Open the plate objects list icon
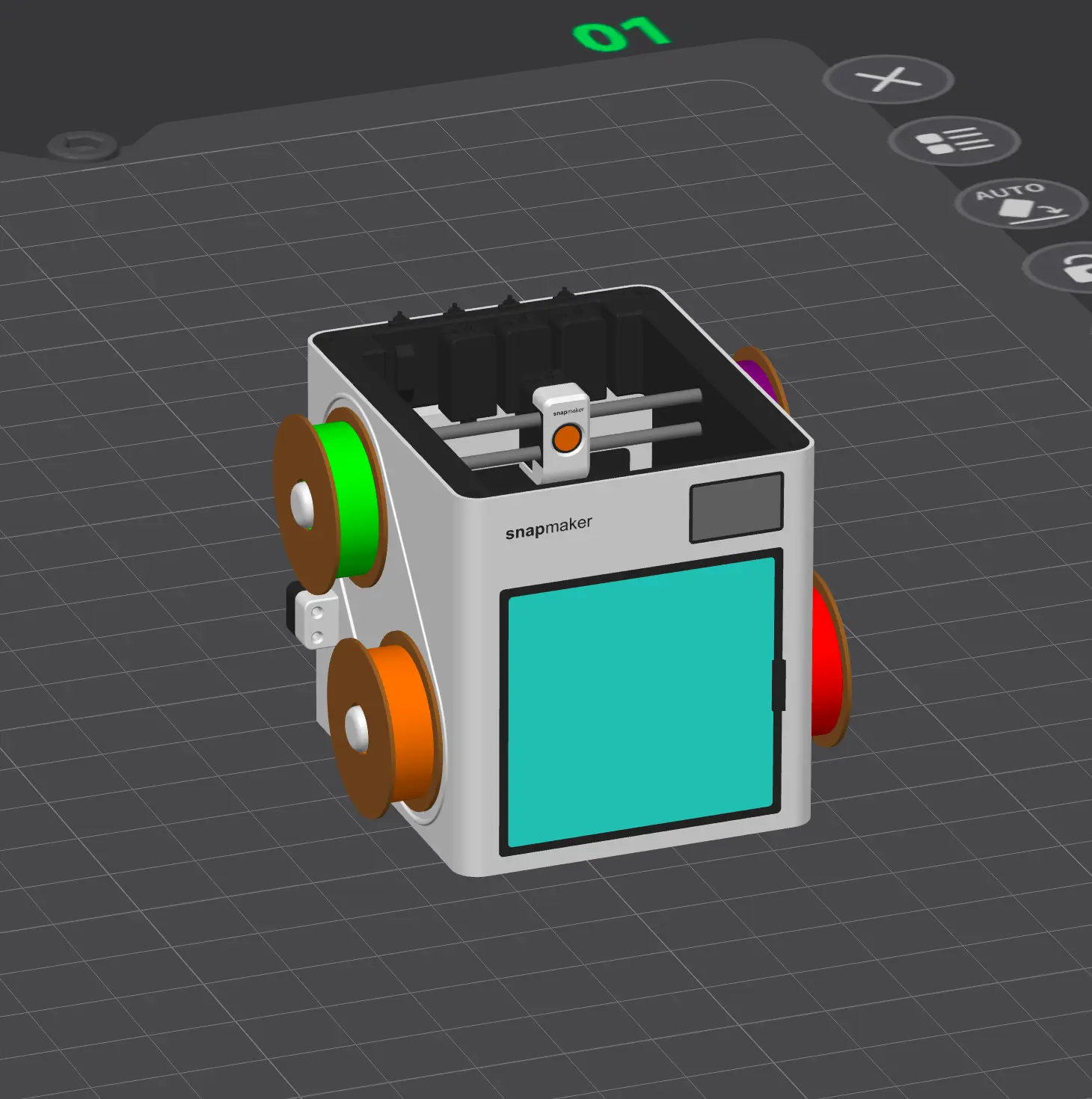 pyautogui.click(x=954, y=141)
